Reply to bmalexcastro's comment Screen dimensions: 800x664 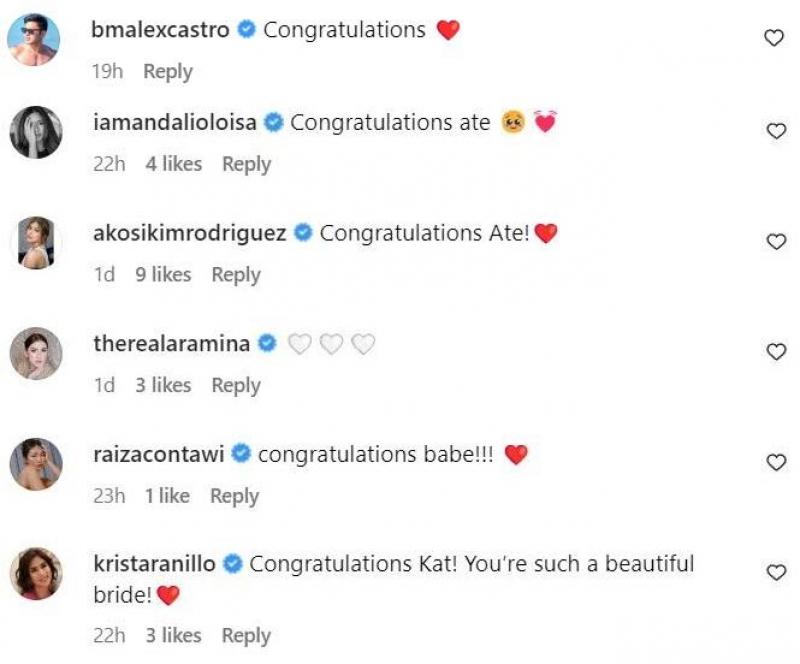coord(168,72)
